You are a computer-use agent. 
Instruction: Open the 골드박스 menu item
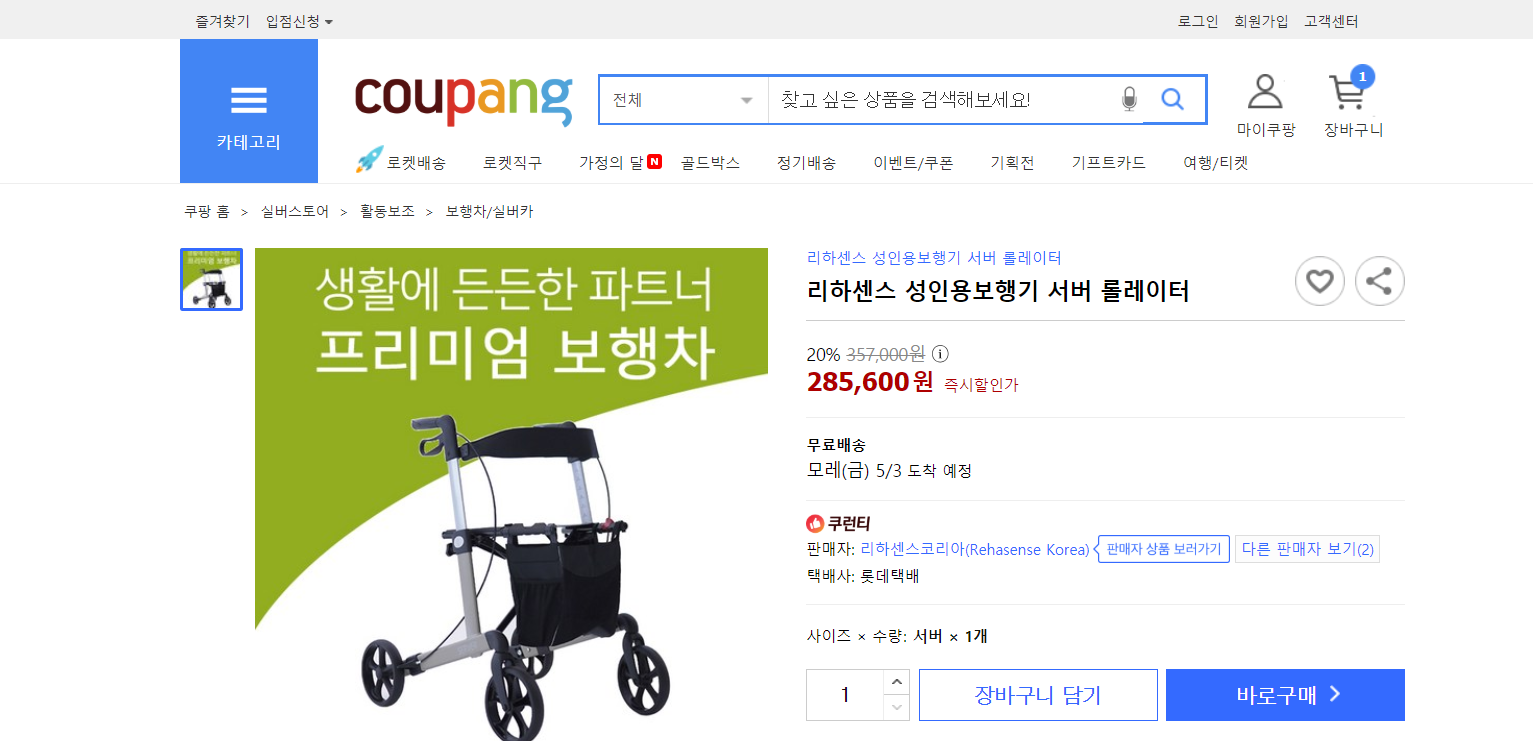coord(710,162)
